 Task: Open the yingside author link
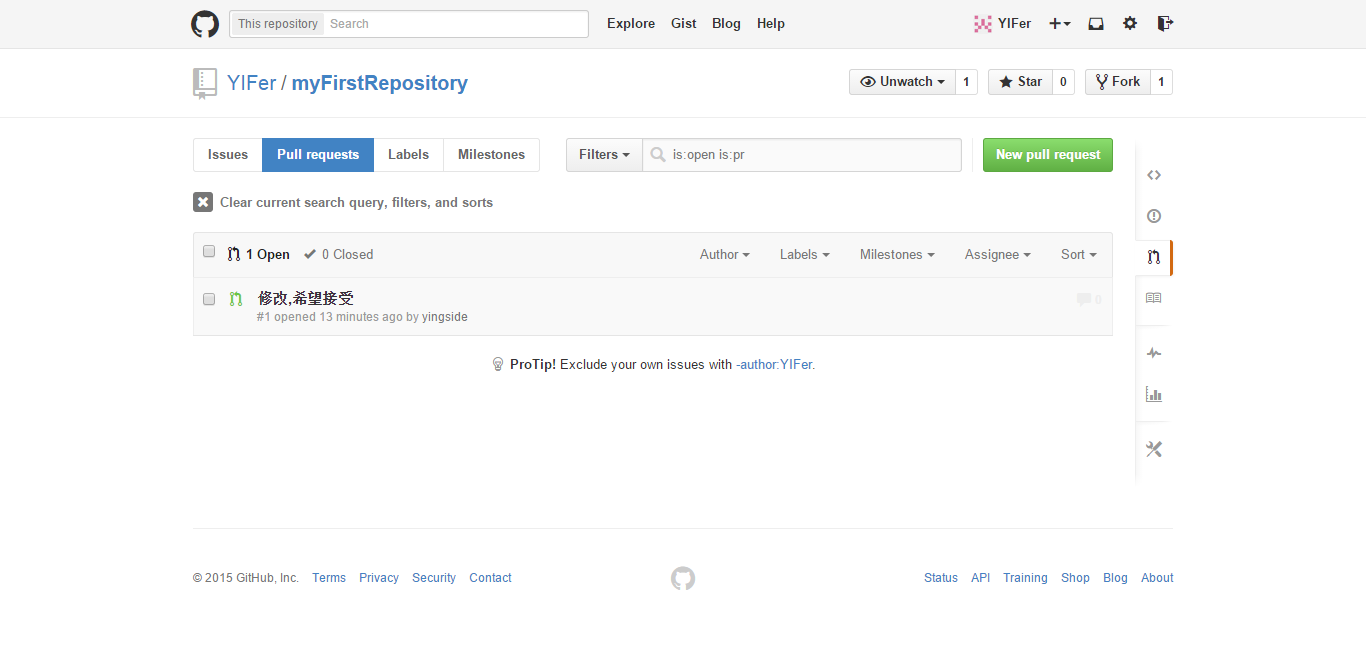tap(445, 317)
